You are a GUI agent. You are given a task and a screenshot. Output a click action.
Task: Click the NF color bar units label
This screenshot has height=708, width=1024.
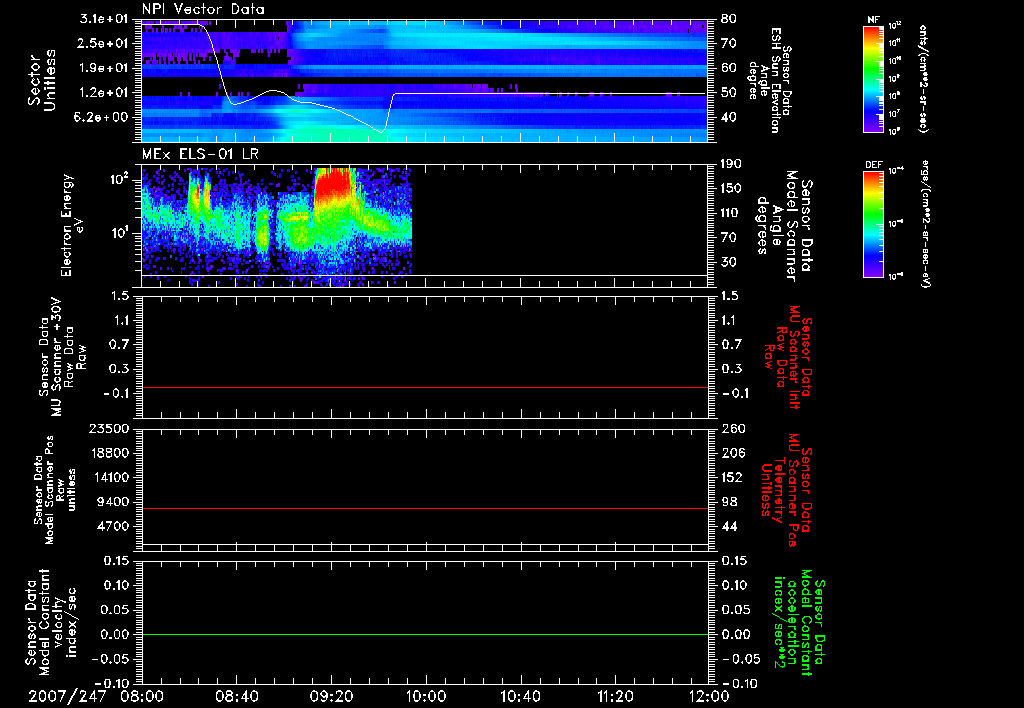point(923,79)
